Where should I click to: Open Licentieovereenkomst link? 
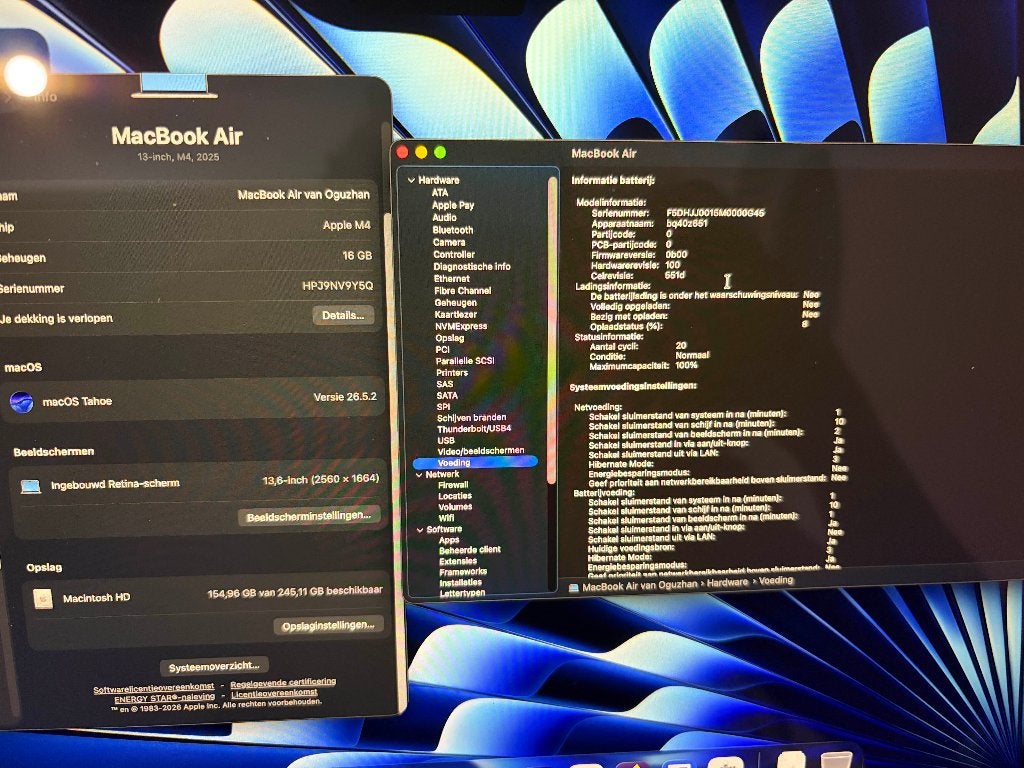click(x=274, y=694)
